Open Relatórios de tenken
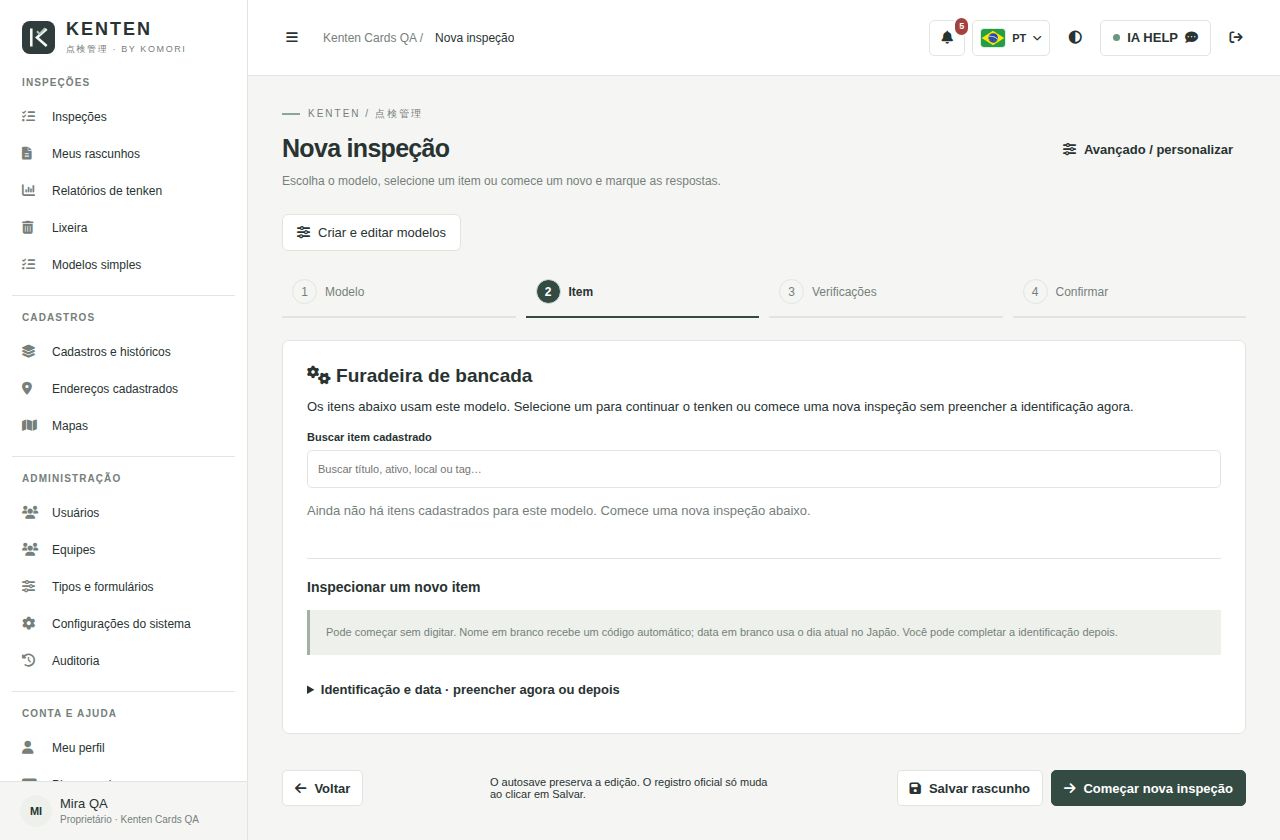 [x=123, y=191]
